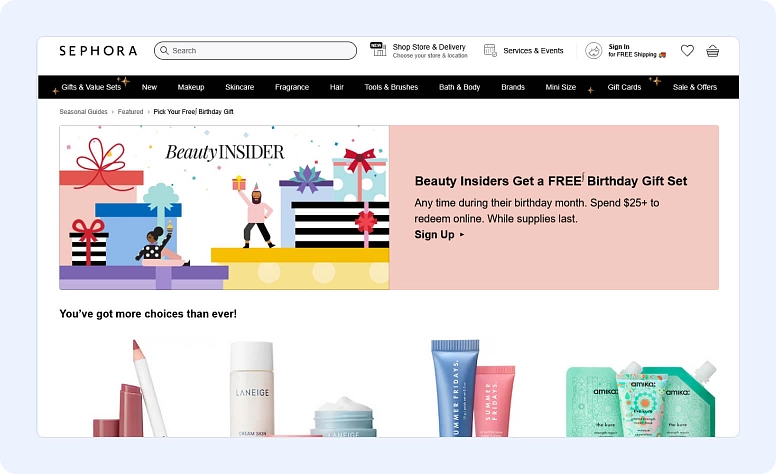Click the Sign In profile avatar icon

tap(594, 51)
